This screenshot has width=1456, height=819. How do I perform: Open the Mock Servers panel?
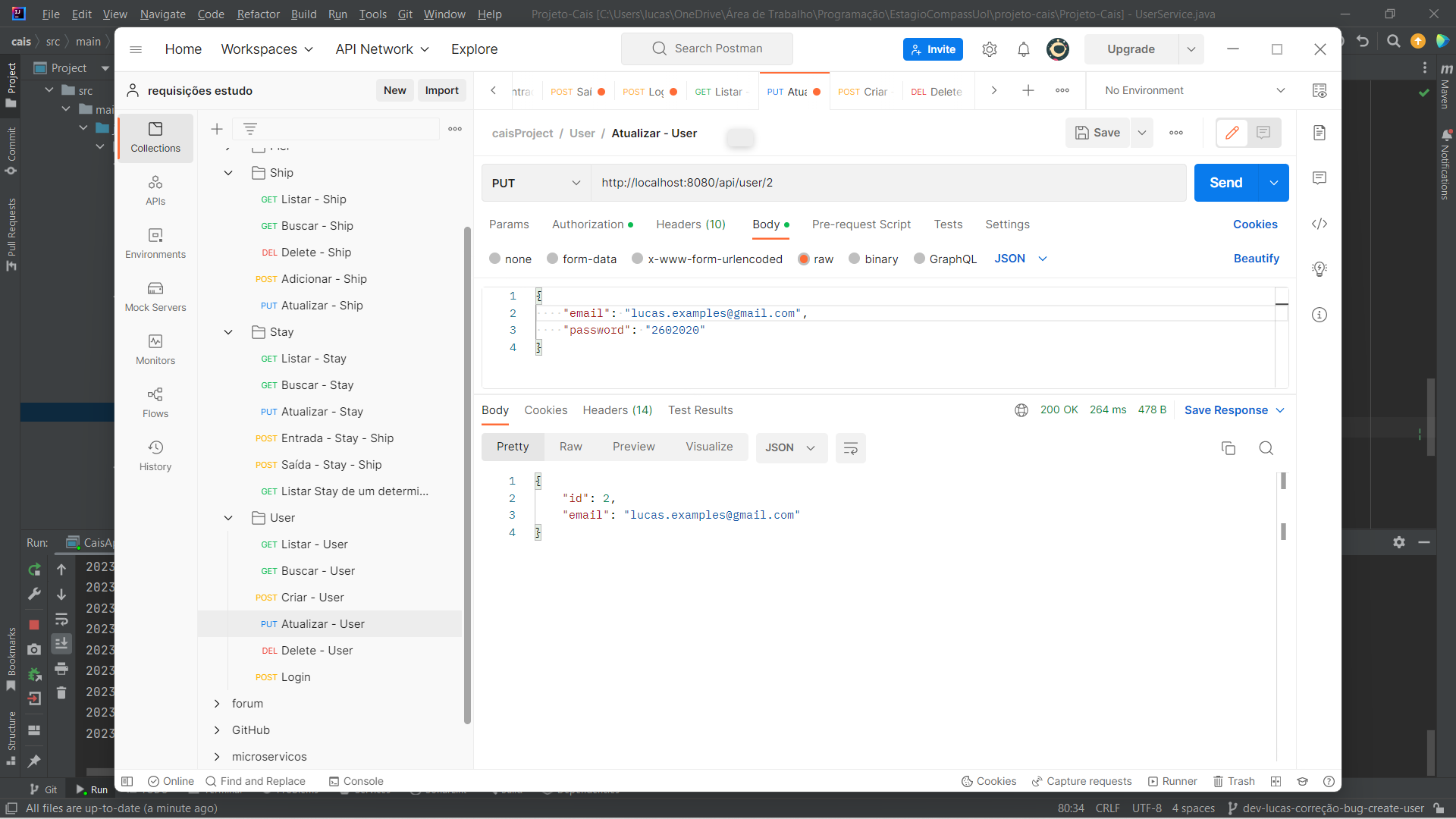(155, 296)
